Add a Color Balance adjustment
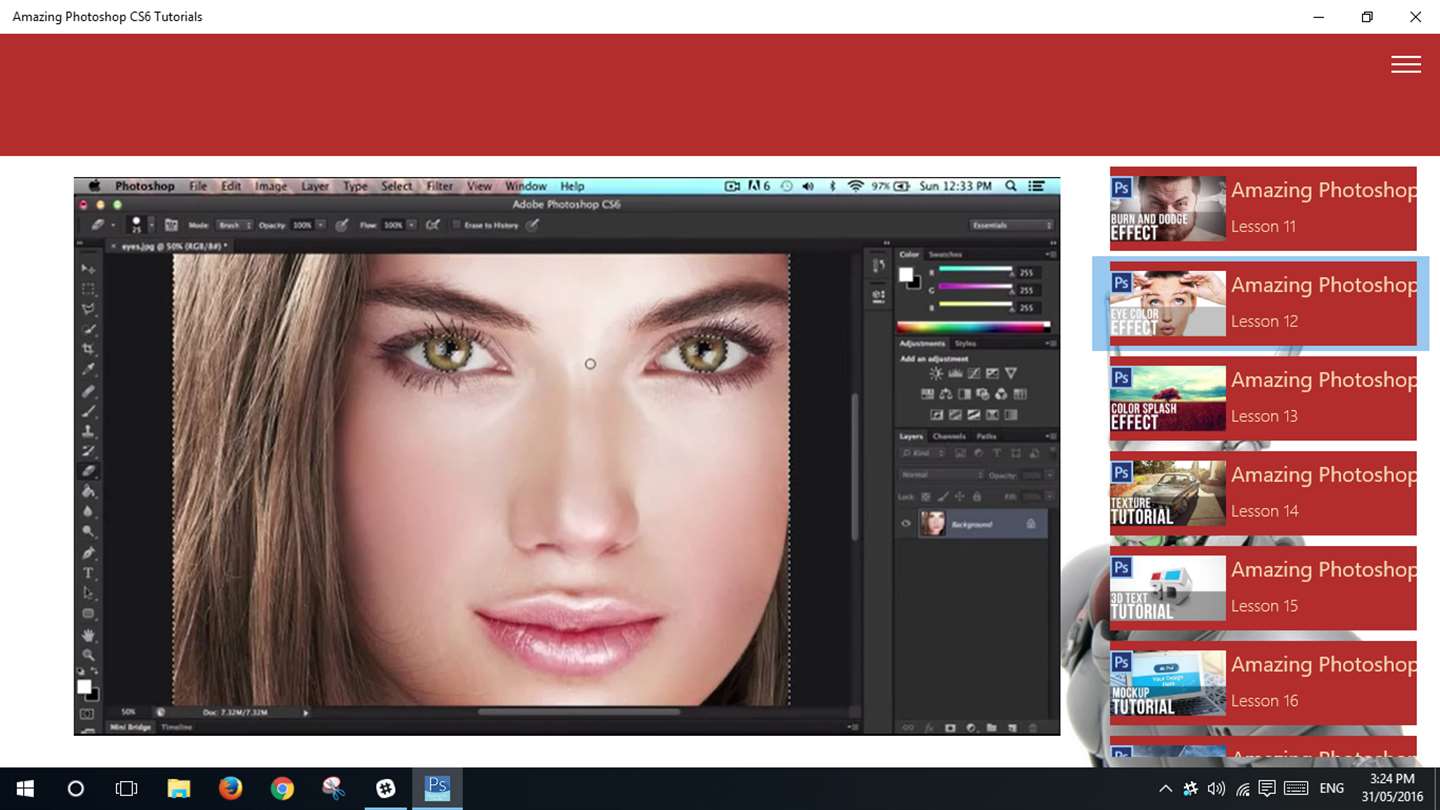Image resolution: width=1440 pixels, height=810 pixels. (946, 394)
